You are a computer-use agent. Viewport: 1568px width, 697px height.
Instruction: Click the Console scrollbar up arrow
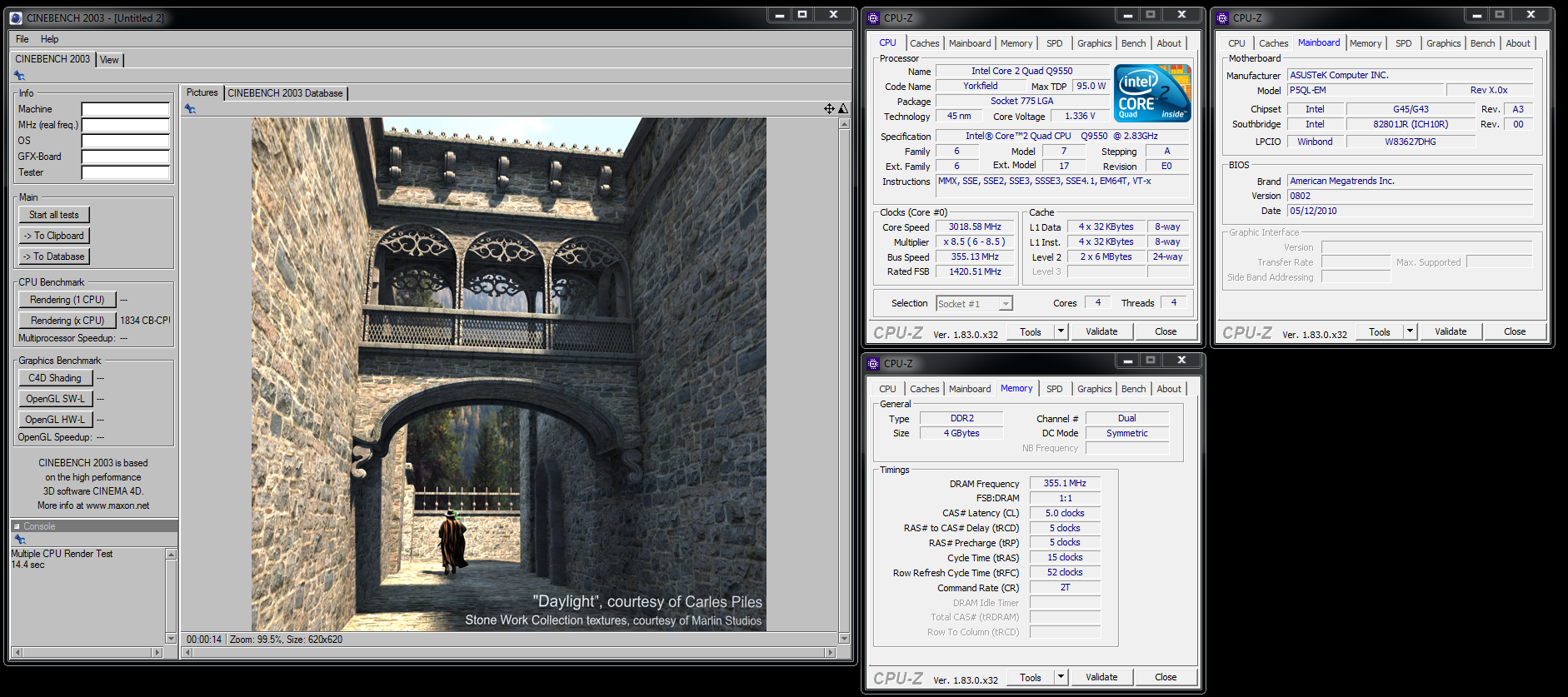click(171, 554)
